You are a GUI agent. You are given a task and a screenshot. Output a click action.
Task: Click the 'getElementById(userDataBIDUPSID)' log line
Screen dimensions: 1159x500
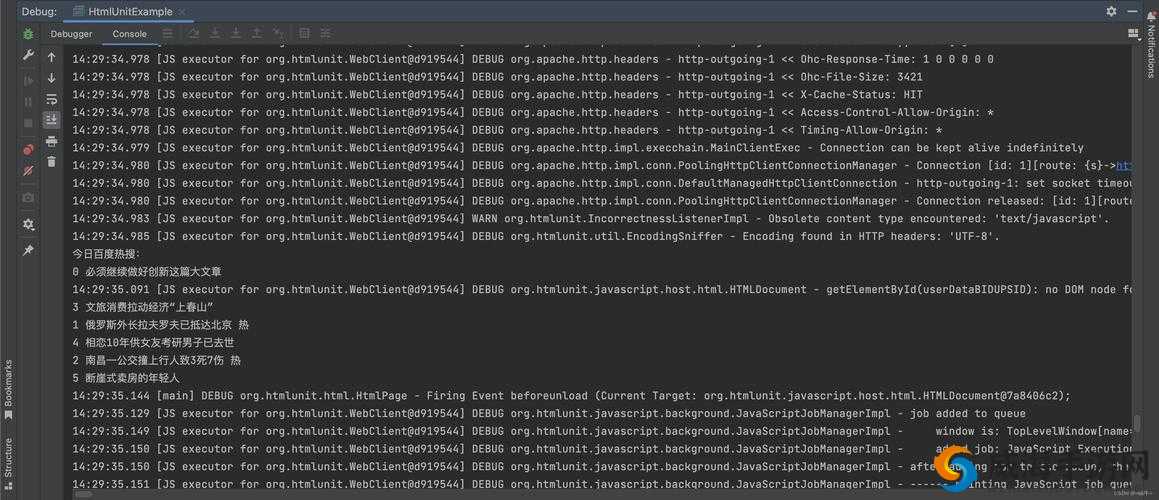tap(602, 290)
